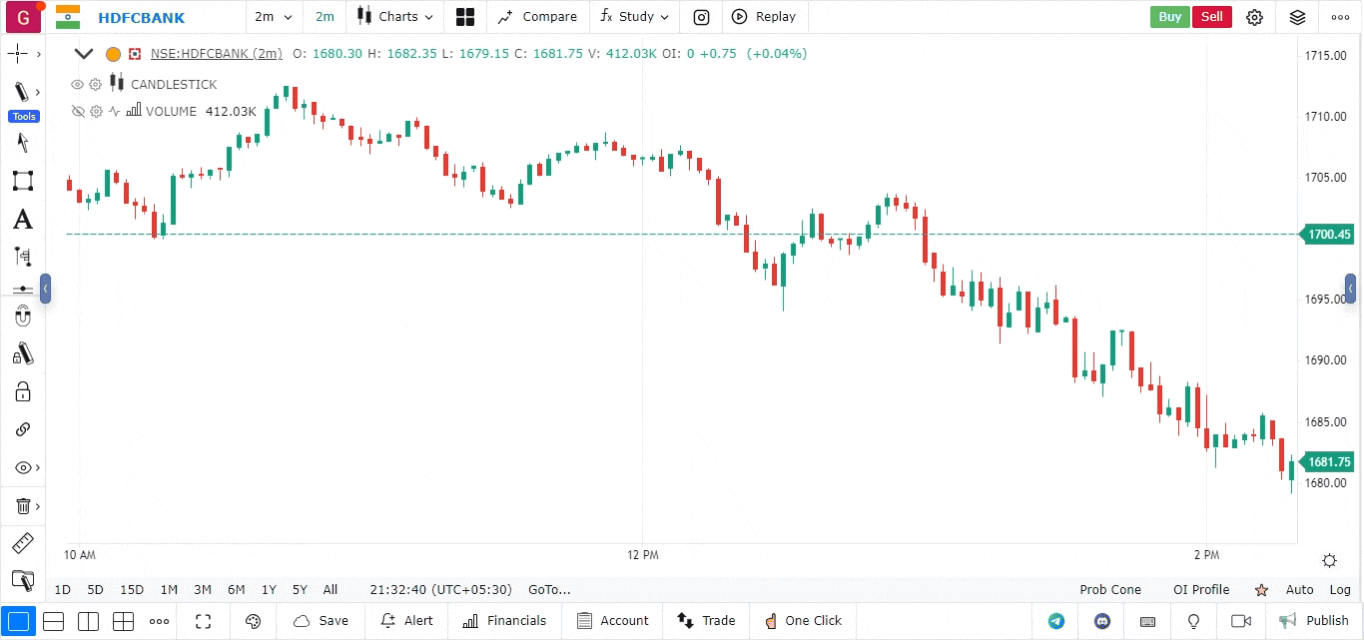The height and width of the screenshot is (640, 1364).
Task: Click the Discord icon
Action: [x=1102, y=621]
